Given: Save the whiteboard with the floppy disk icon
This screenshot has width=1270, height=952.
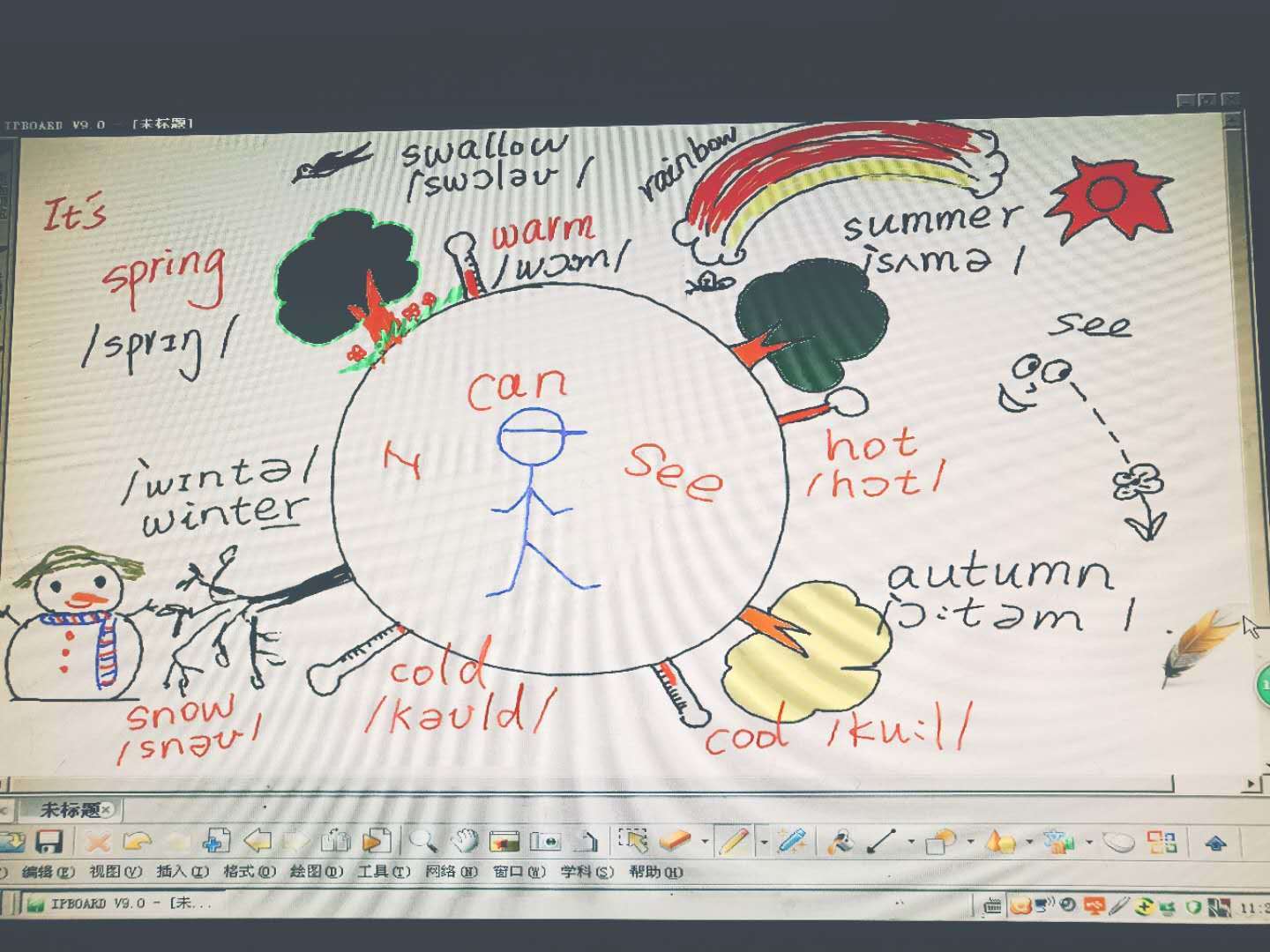Looking at the screenshot, I should [48, 840].
